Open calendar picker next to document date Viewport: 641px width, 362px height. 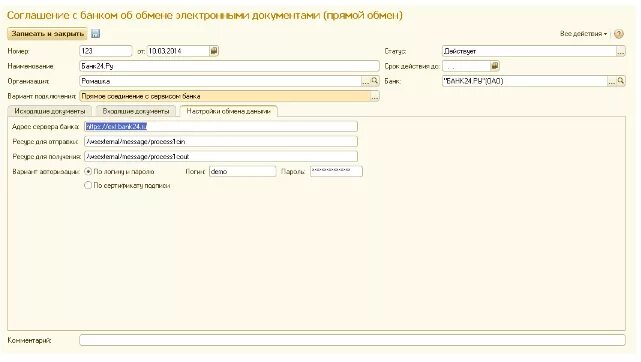[x=214, y=51]
